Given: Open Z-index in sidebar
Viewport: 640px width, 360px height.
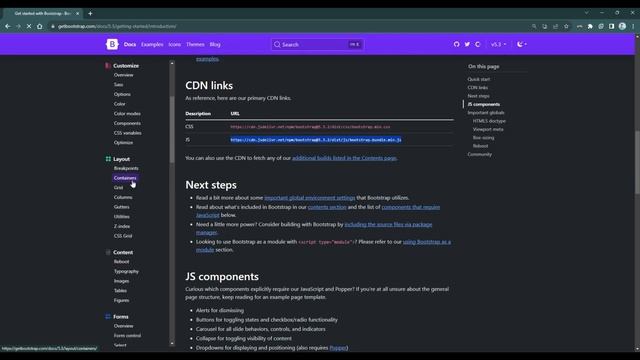Looking at the screenshot, I should pos(122,226).
